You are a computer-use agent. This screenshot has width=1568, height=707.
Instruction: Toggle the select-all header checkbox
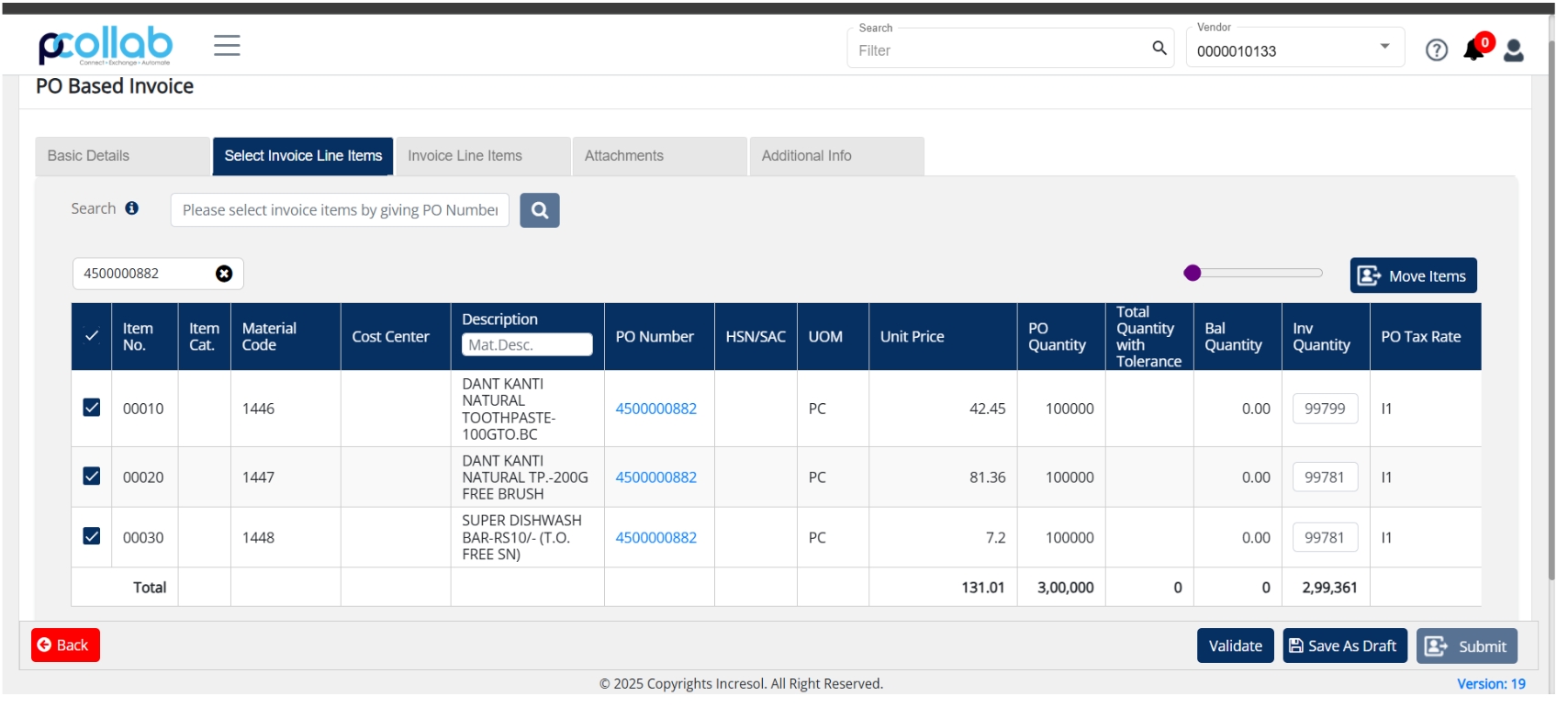(92, 338)
